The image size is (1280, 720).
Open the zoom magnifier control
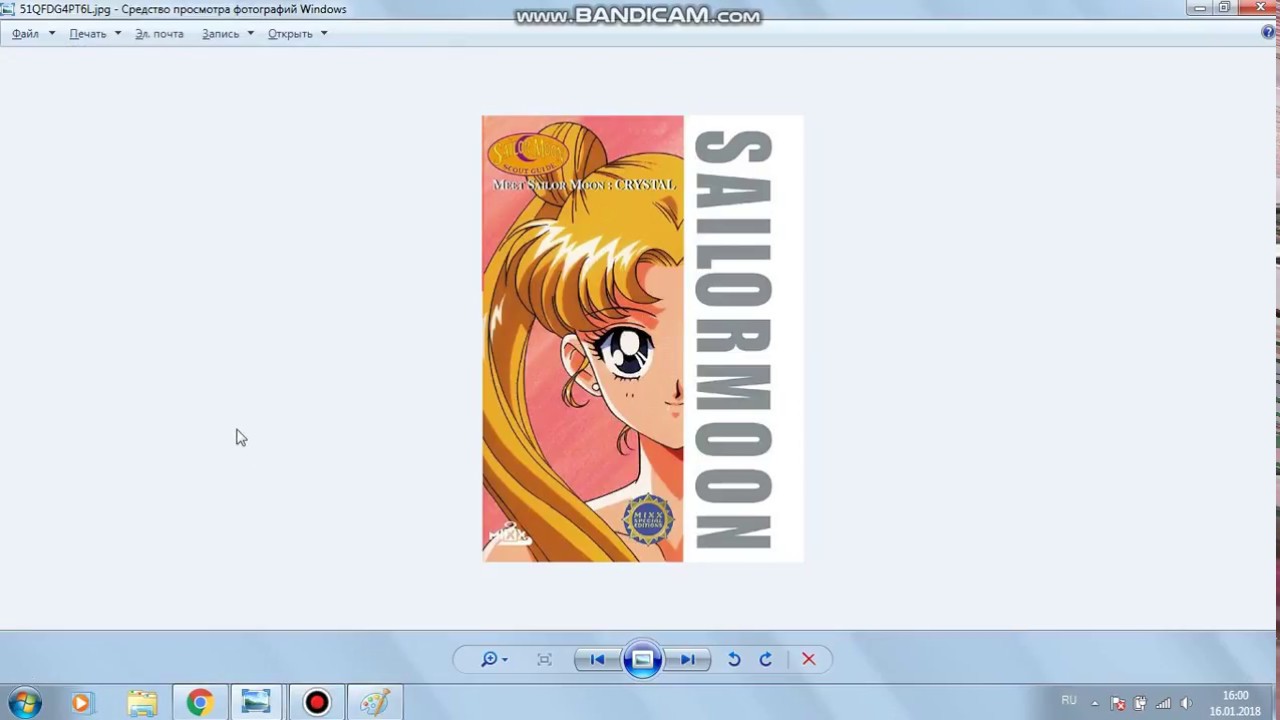(493, 659)
